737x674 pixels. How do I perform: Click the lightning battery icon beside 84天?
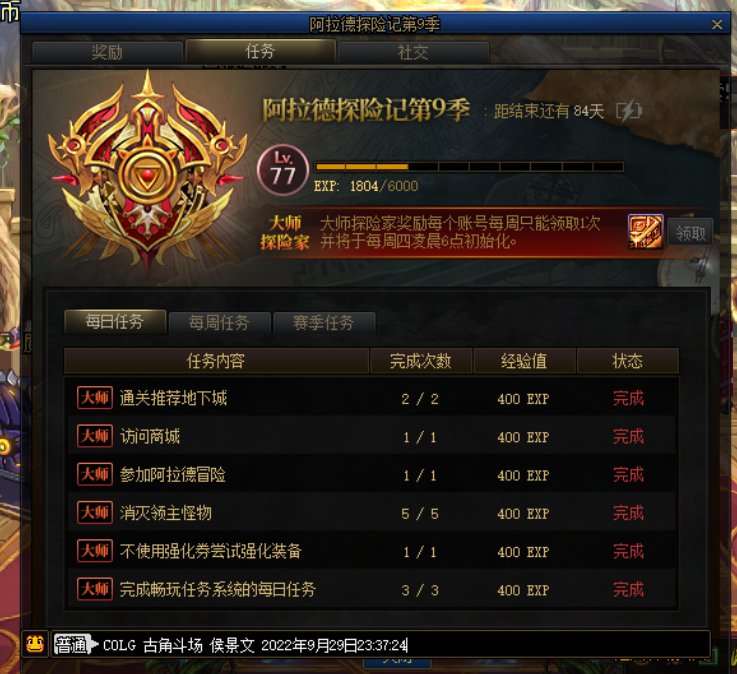629,111
